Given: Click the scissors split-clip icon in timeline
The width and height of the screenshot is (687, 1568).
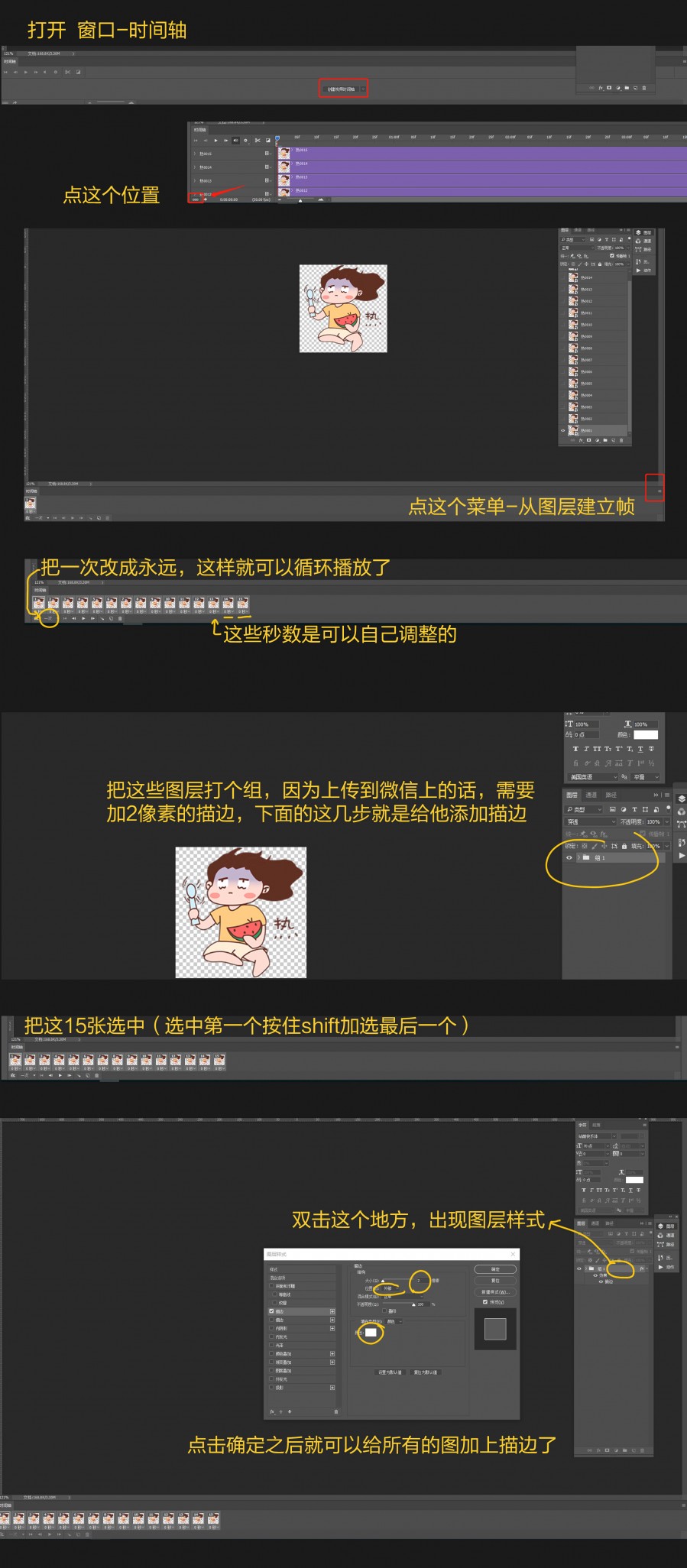Looking at the screenshot, I should pyautogui.click(x=257, y=141).
